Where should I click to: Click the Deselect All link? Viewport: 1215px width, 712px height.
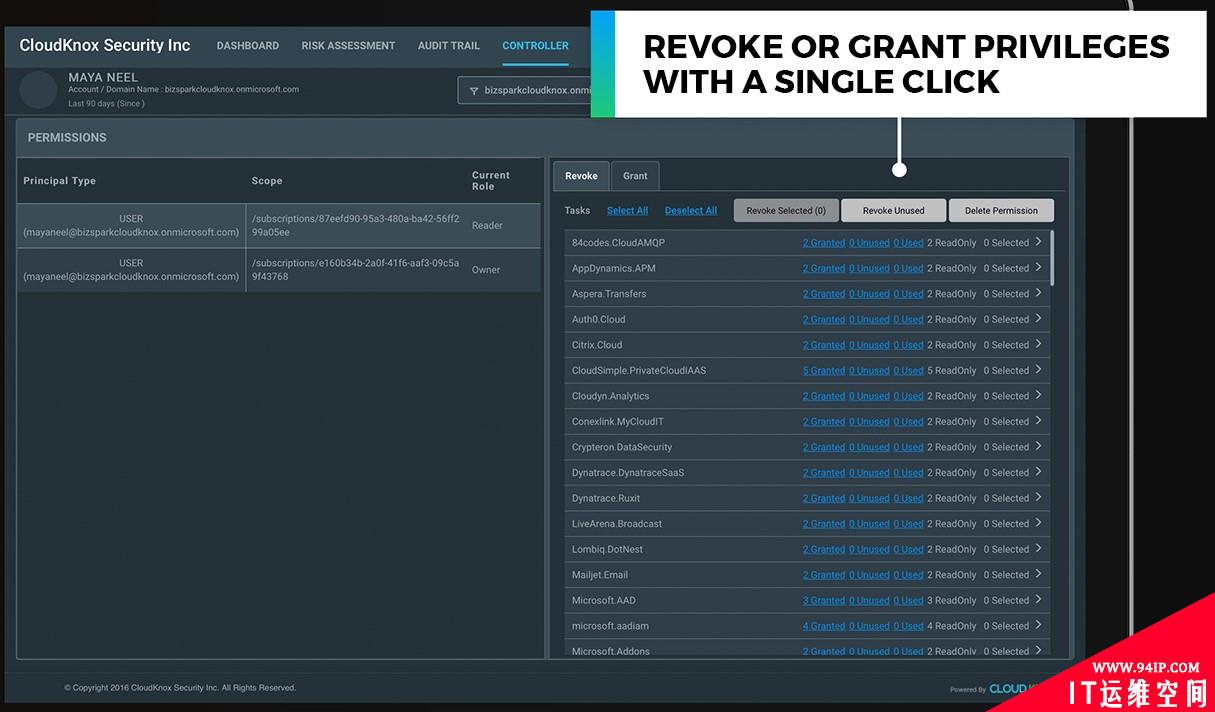point(691,211)
